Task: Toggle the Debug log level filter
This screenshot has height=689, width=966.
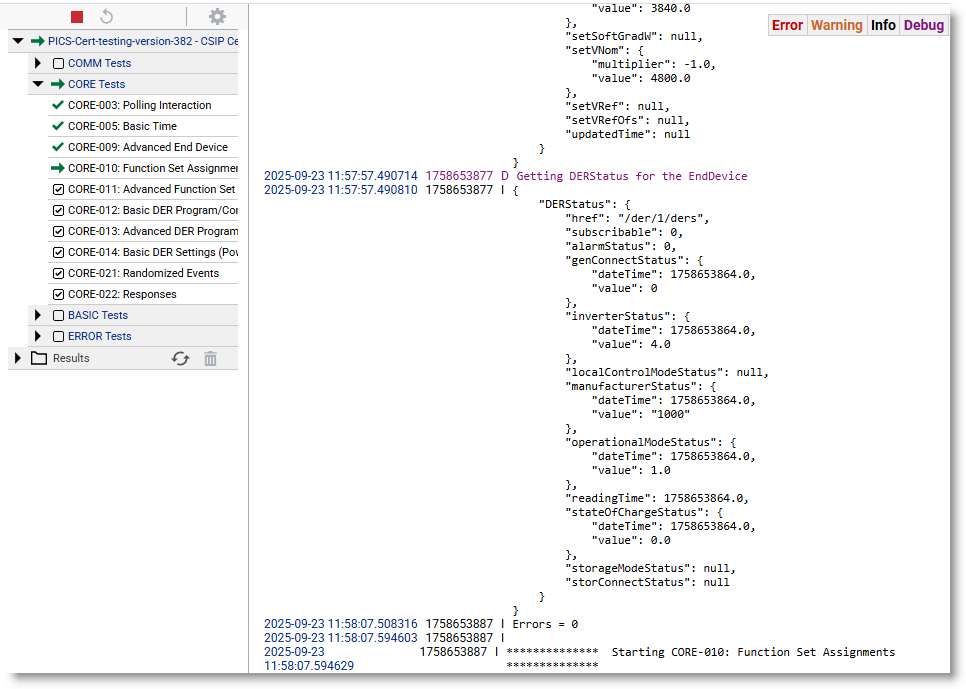Action: coord(923,25)
